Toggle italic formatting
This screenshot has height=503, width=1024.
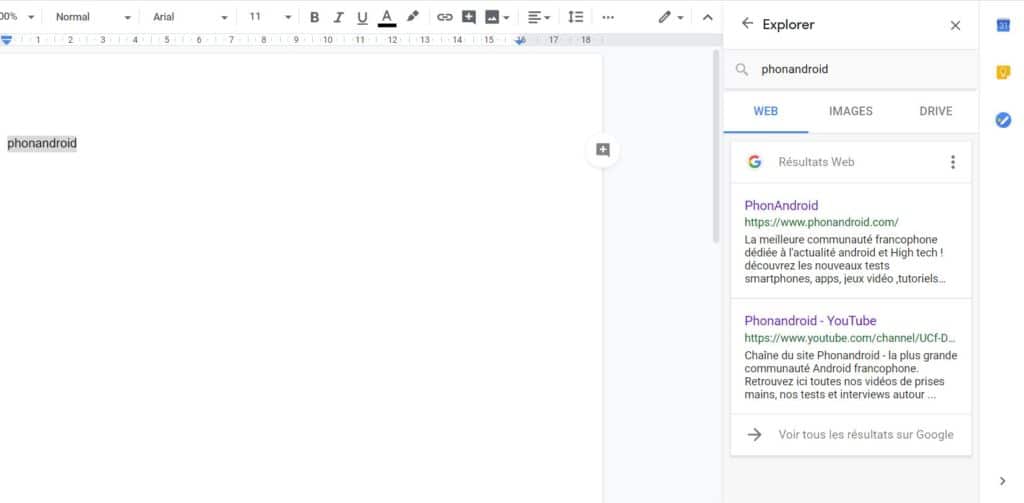[338, 18]
